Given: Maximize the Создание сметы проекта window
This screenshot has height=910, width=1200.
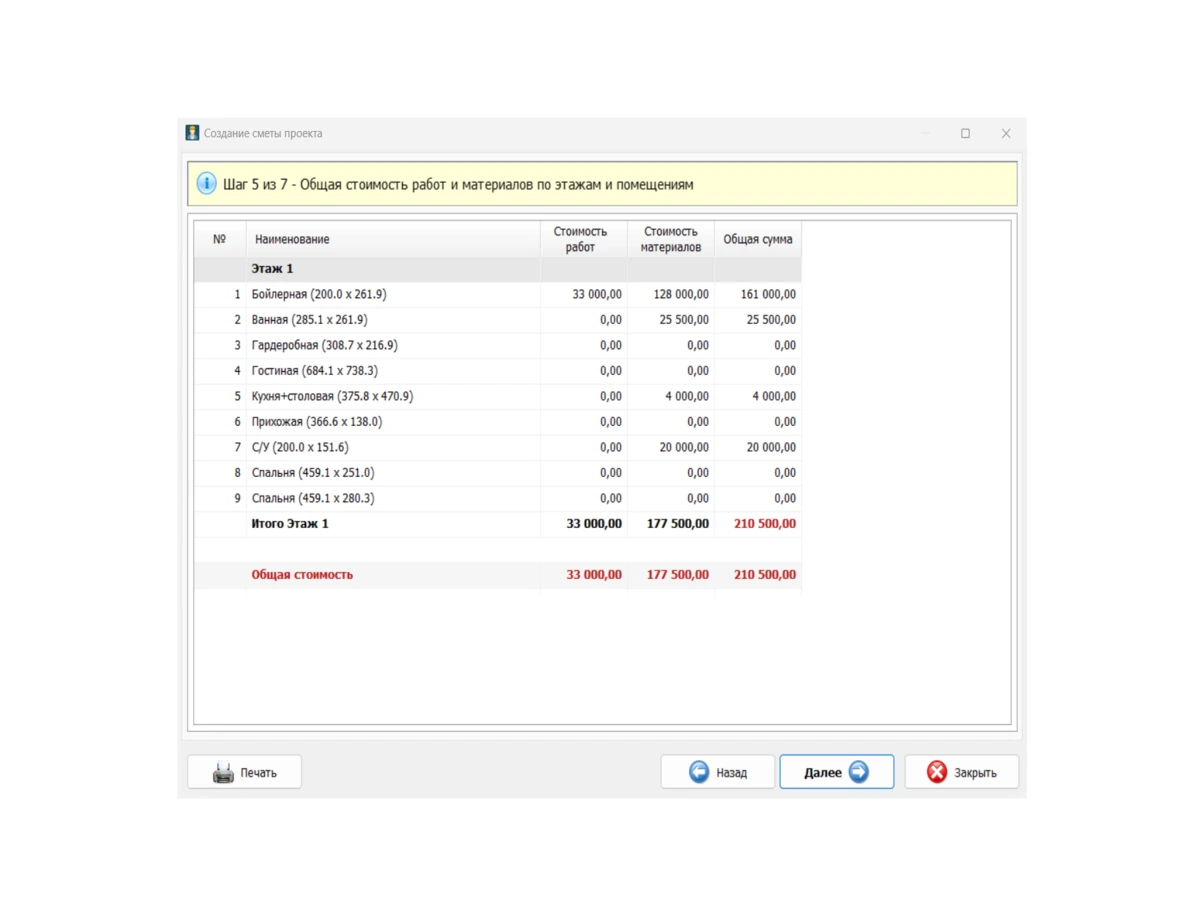Looking at the screenshot, I should click(x=965, y=133).
